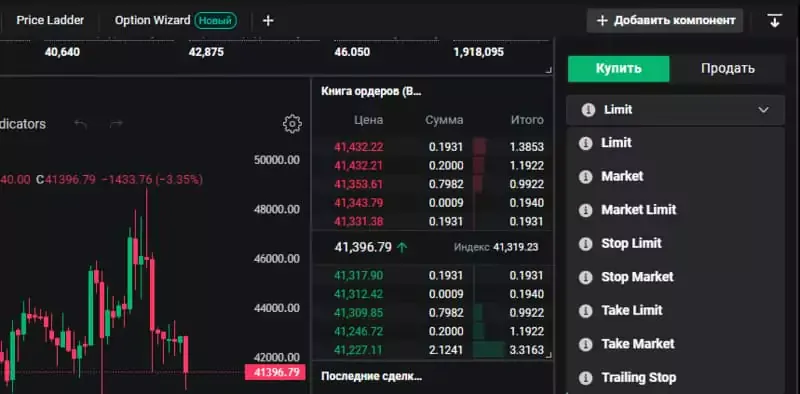Screen dimensions: 800x394
Task: Switch to the Option Wizard tab
Action: (152, 20)
